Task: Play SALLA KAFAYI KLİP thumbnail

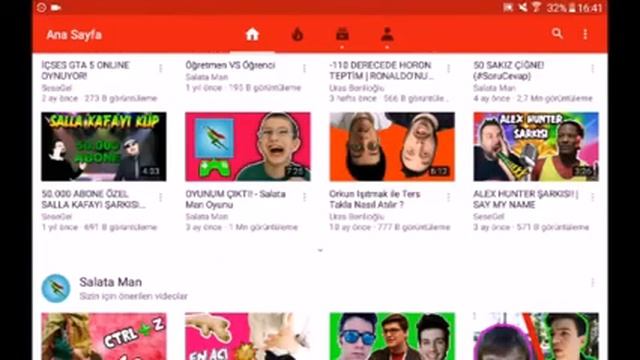Action: point(104,147)
